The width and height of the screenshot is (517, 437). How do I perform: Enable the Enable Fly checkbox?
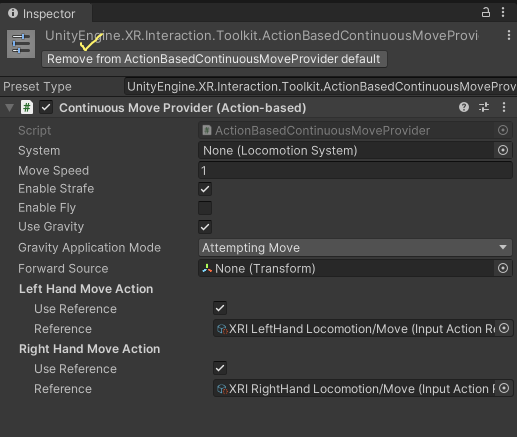pyautogui.click(x=205, y=208)
